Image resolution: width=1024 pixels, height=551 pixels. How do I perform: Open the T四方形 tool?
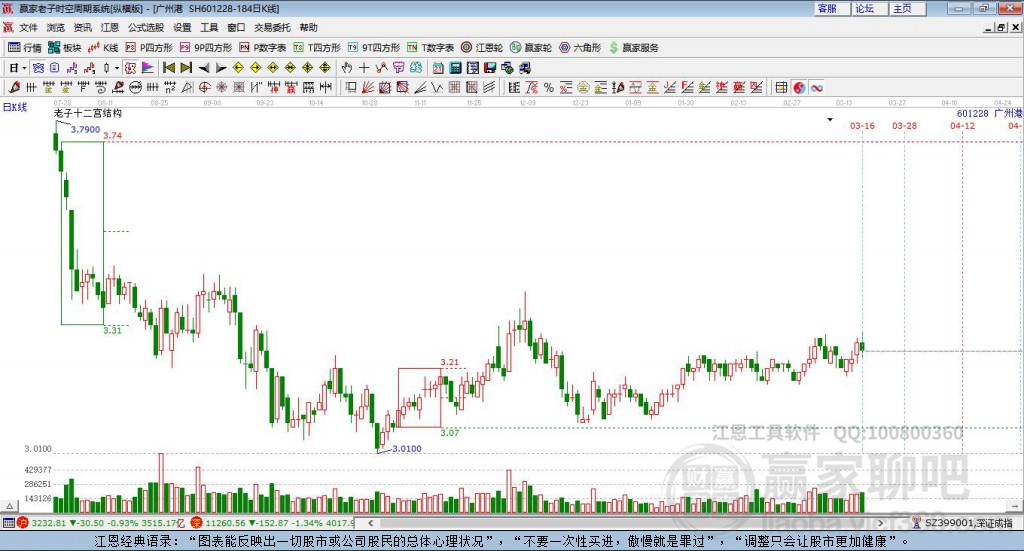coord(317,48)
